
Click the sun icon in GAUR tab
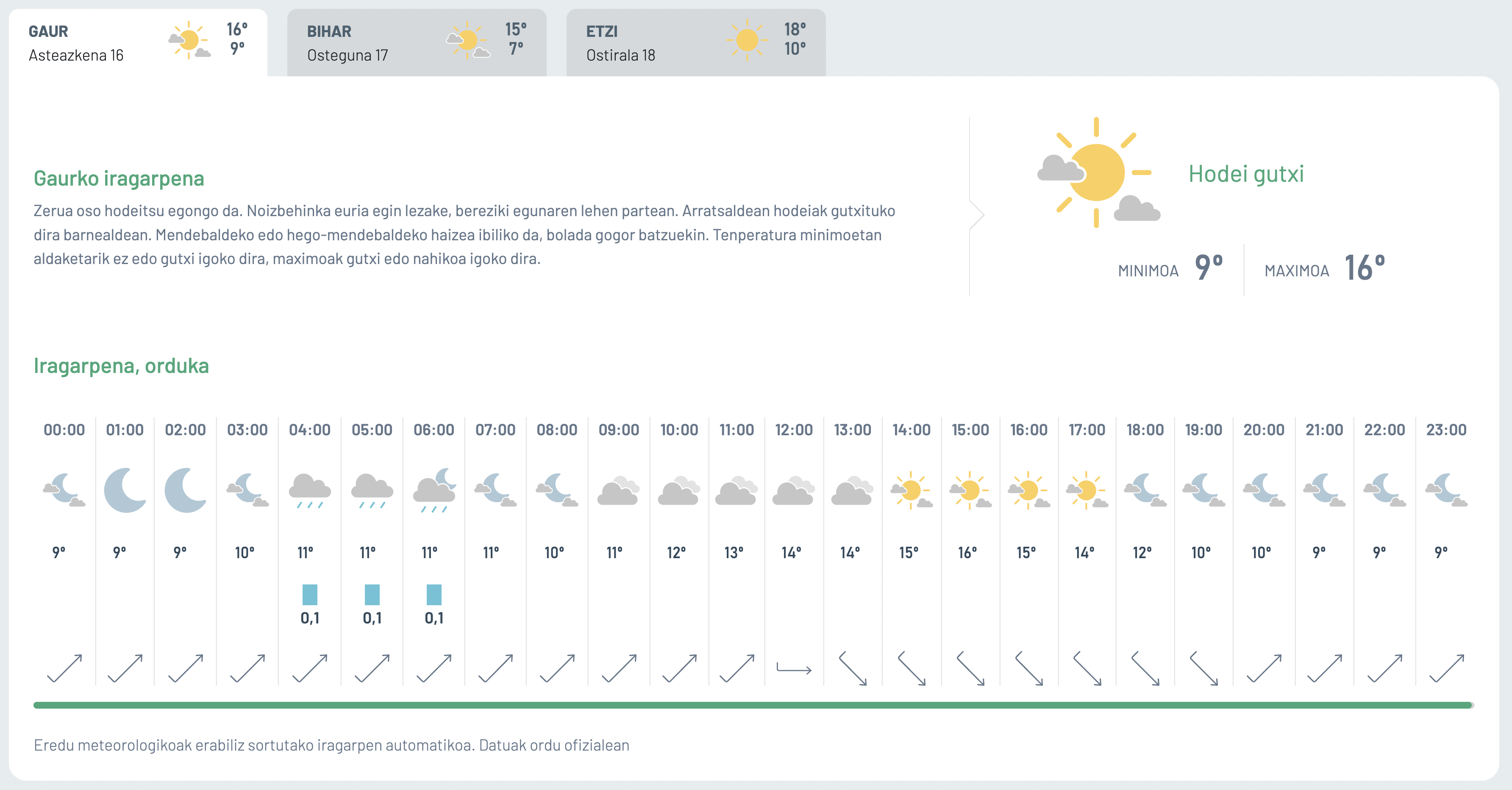189,40
